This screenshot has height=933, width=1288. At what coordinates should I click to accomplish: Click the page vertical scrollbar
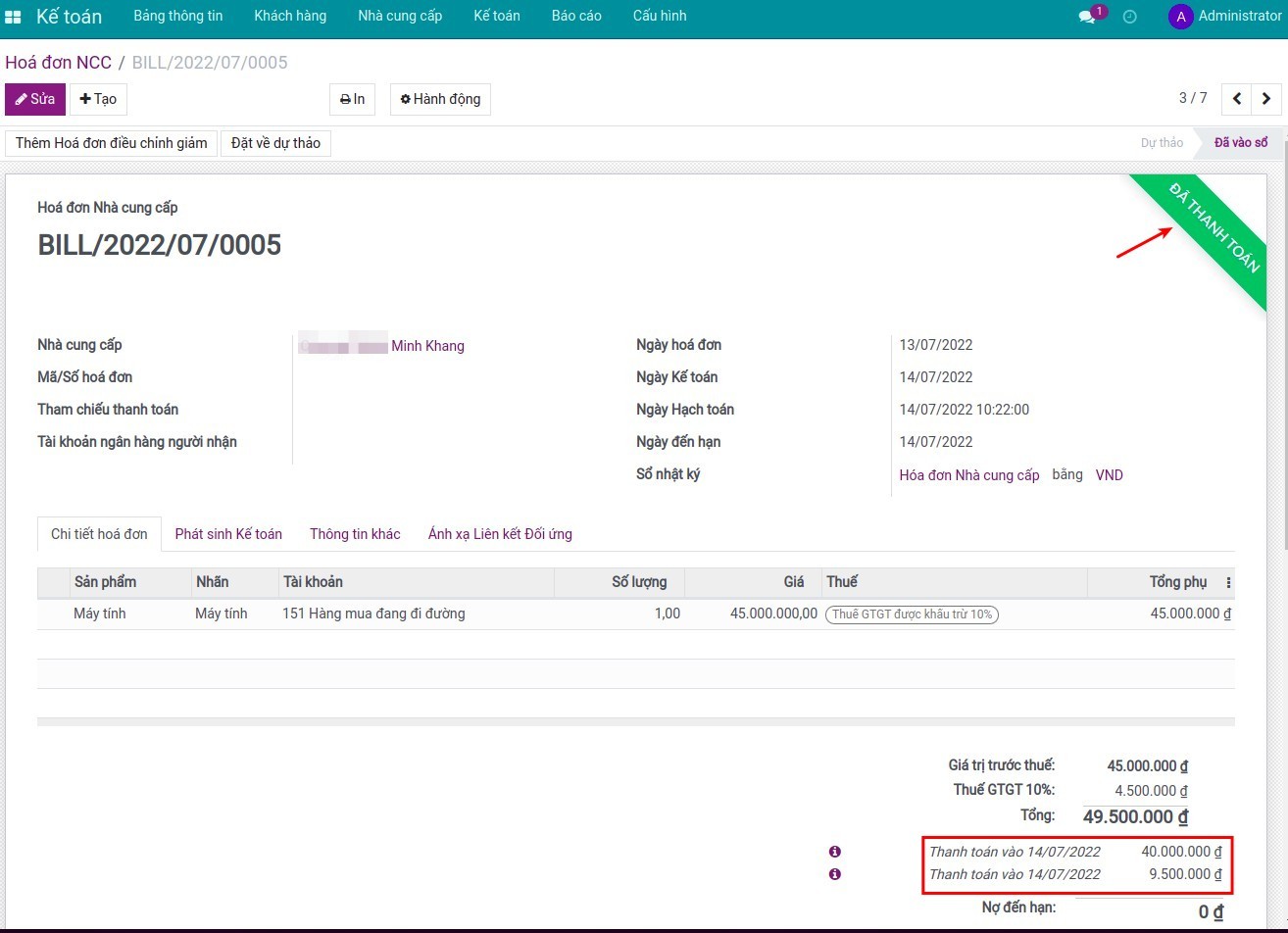click(1284, 346)
